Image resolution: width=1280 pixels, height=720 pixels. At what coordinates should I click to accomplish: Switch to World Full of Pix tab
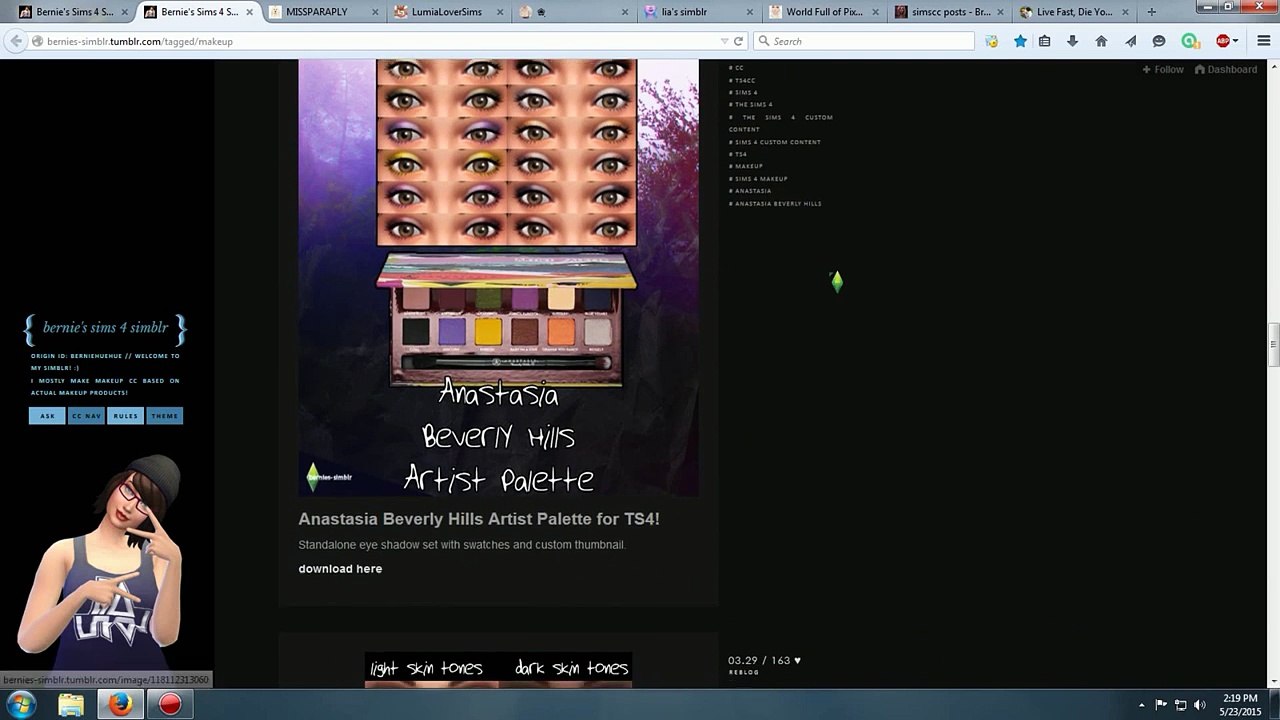[823, 12]
